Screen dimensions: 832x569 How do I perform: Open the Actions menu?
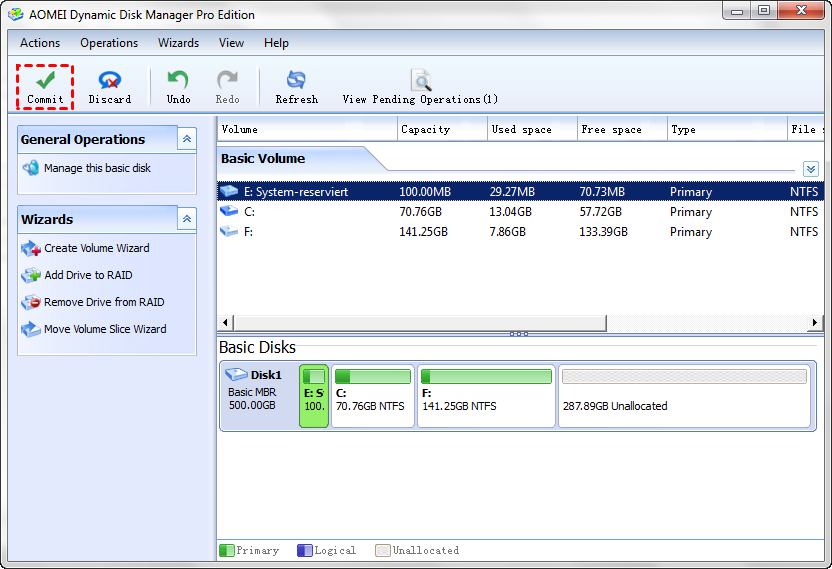(40, 43)
